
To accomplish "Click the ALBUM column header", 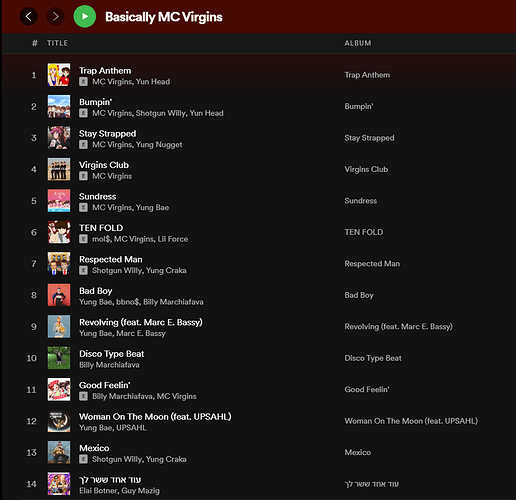I will pos(358,43).
